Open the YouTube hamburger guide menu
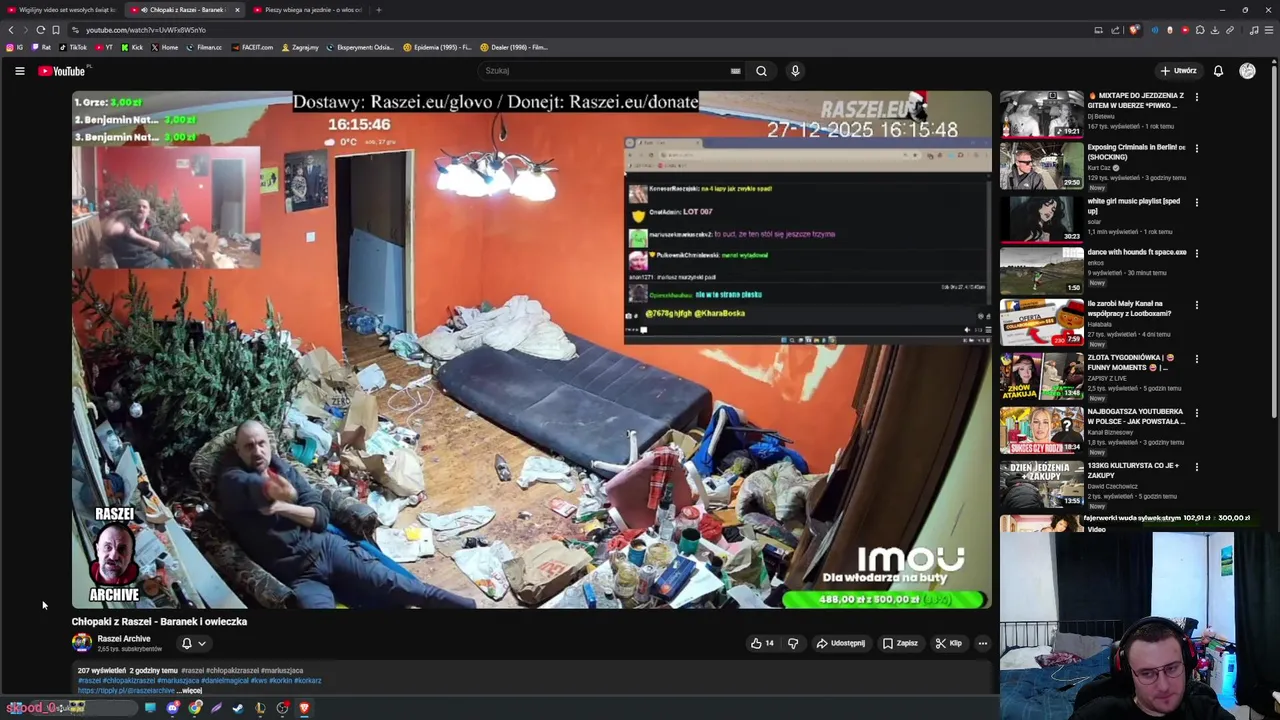This screenshot has height=720, width=1280. (x=19, y=71)
